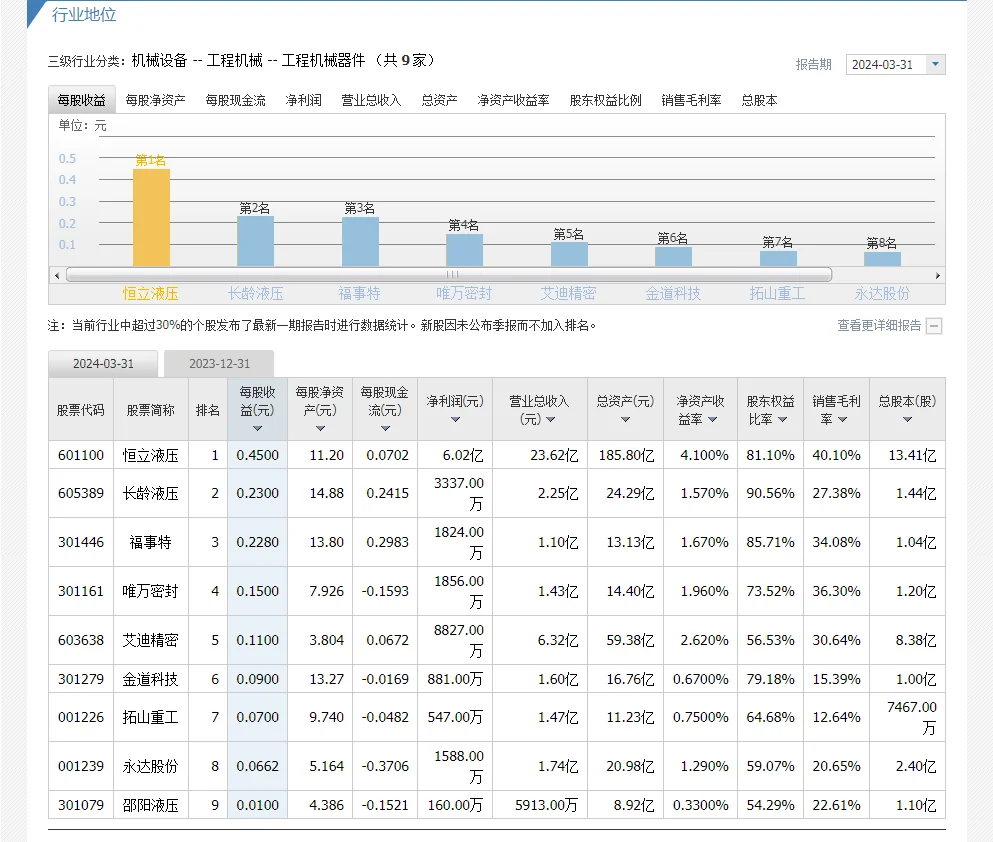993x842 pixels.
Task: Click stock code 605389 in table
Action: (81, 493)
